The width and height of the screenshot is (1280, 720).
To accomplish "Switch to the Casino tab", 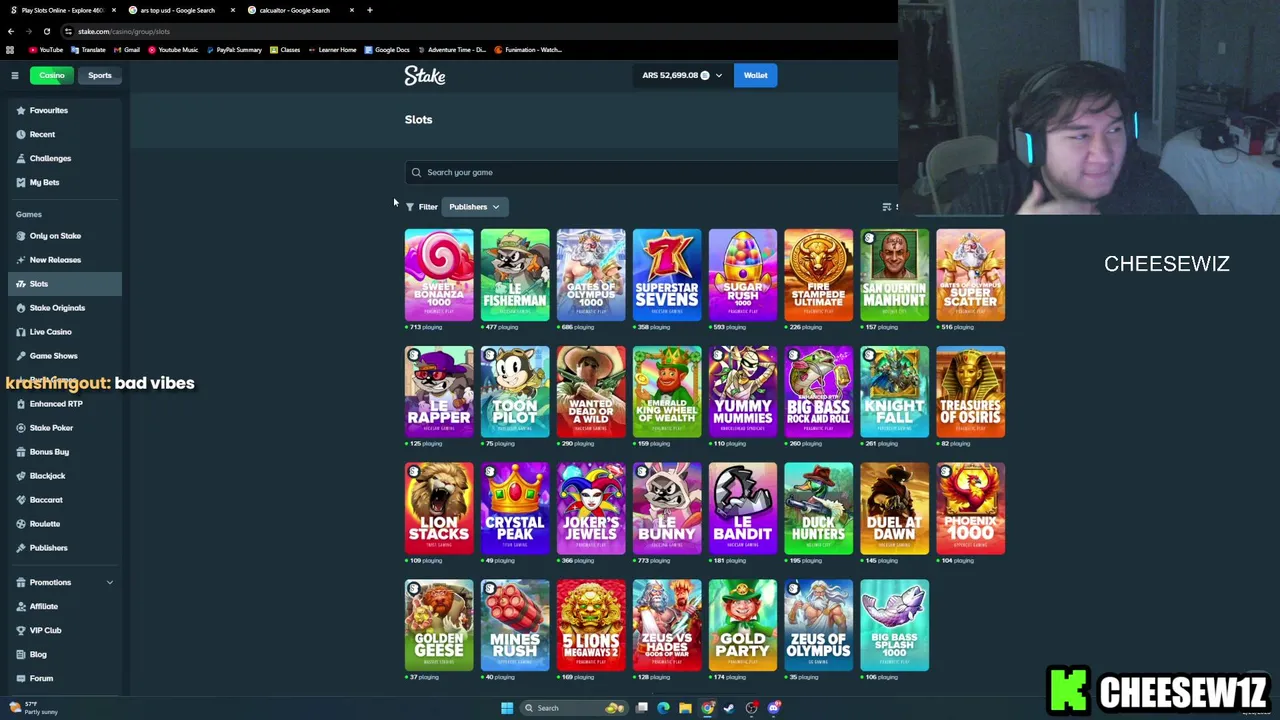I will 51,75.
